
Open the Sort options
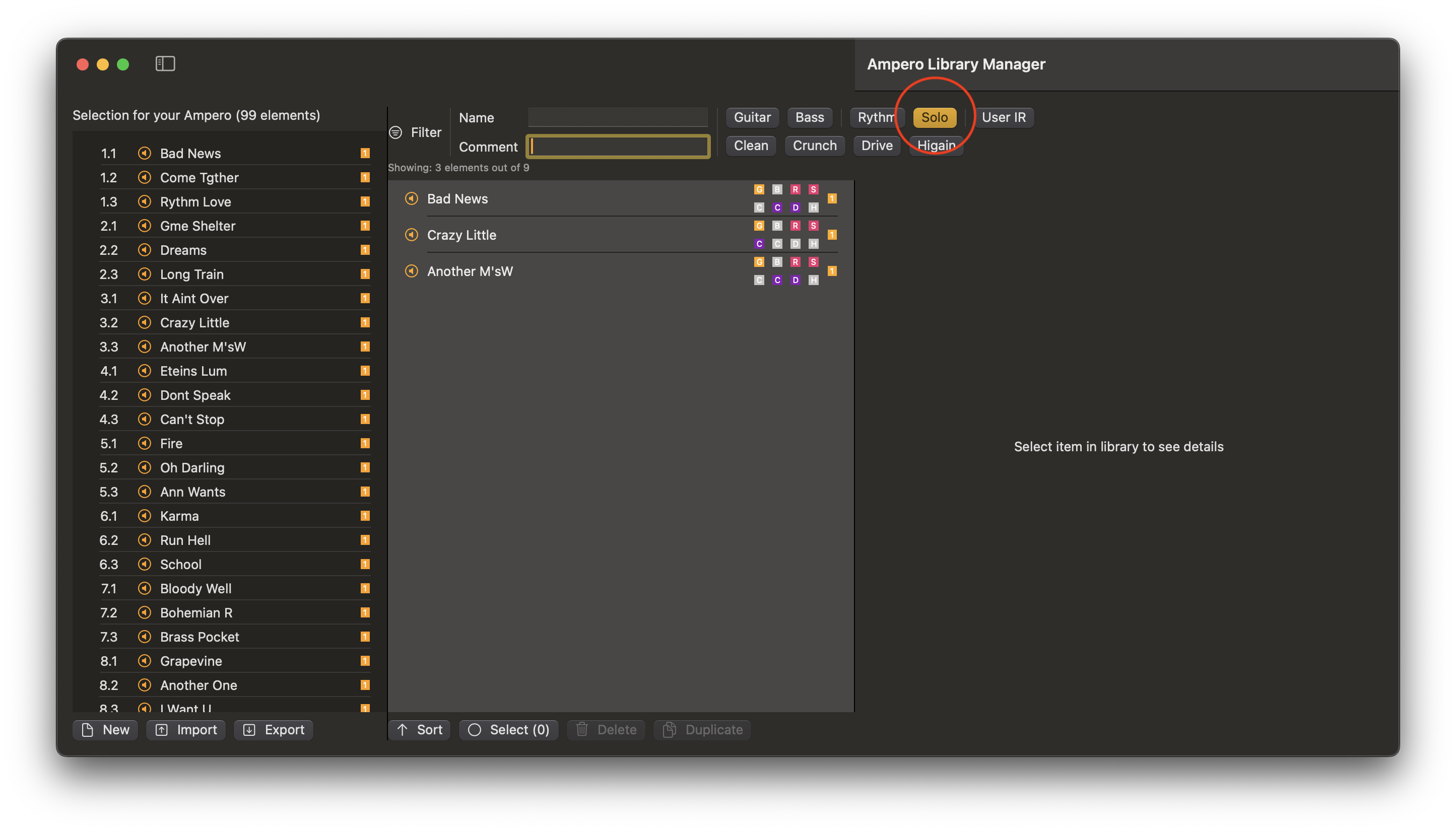pyautogui.click(x=420, y=729)
